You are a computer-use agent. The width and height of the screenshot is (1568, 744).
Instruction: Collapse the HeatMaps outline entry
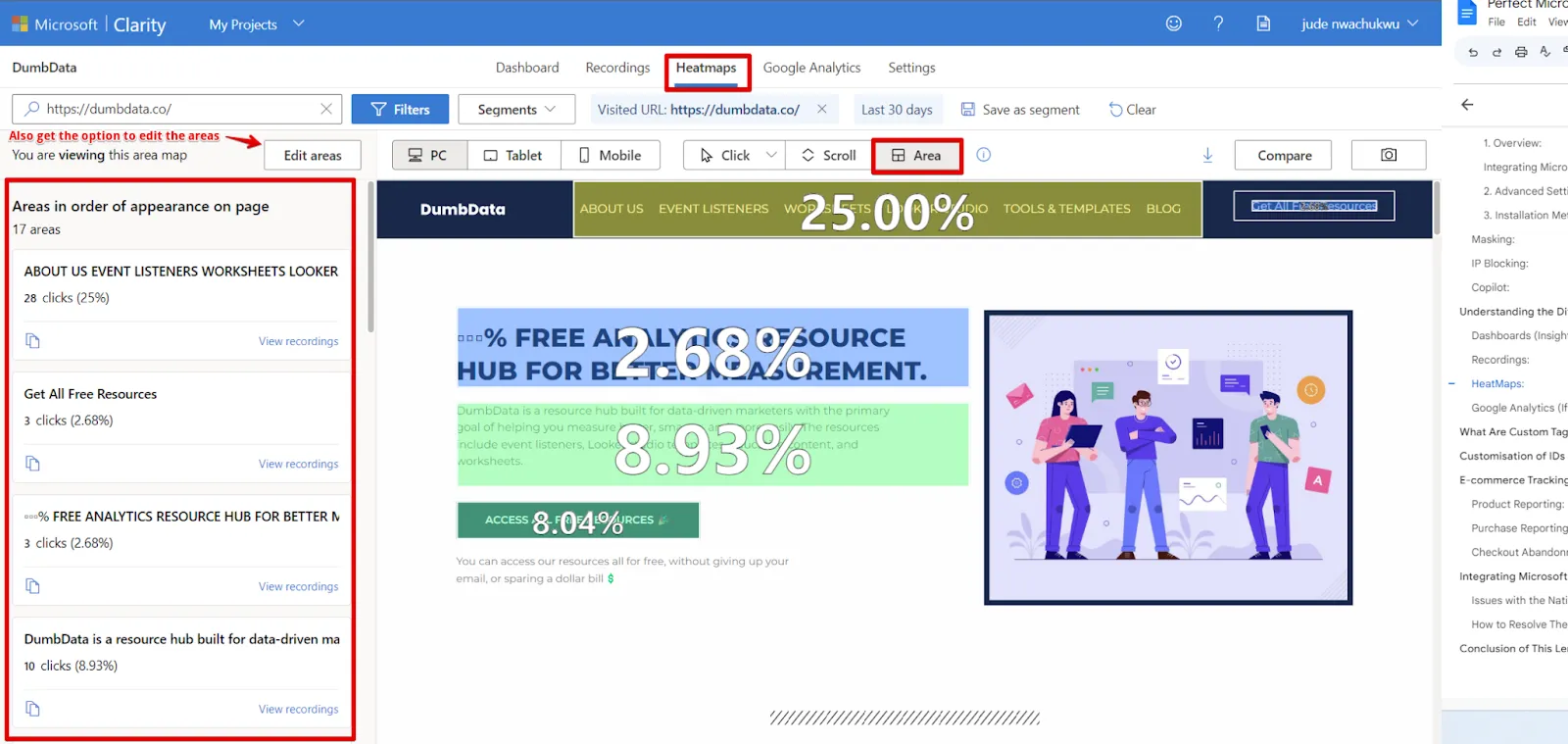click(1452, 384)
